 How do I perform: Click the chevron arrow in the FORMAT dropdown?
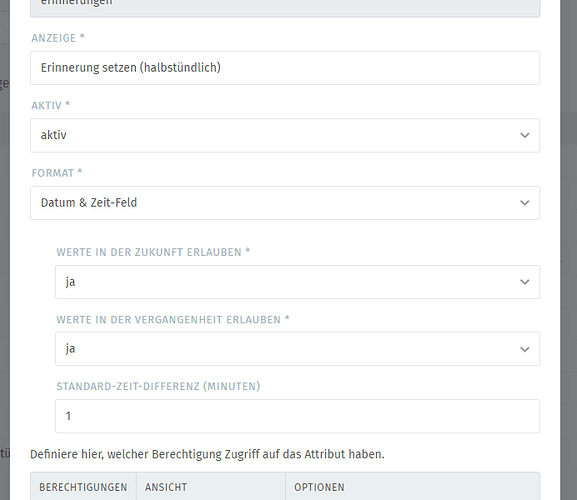click(525, 203)
